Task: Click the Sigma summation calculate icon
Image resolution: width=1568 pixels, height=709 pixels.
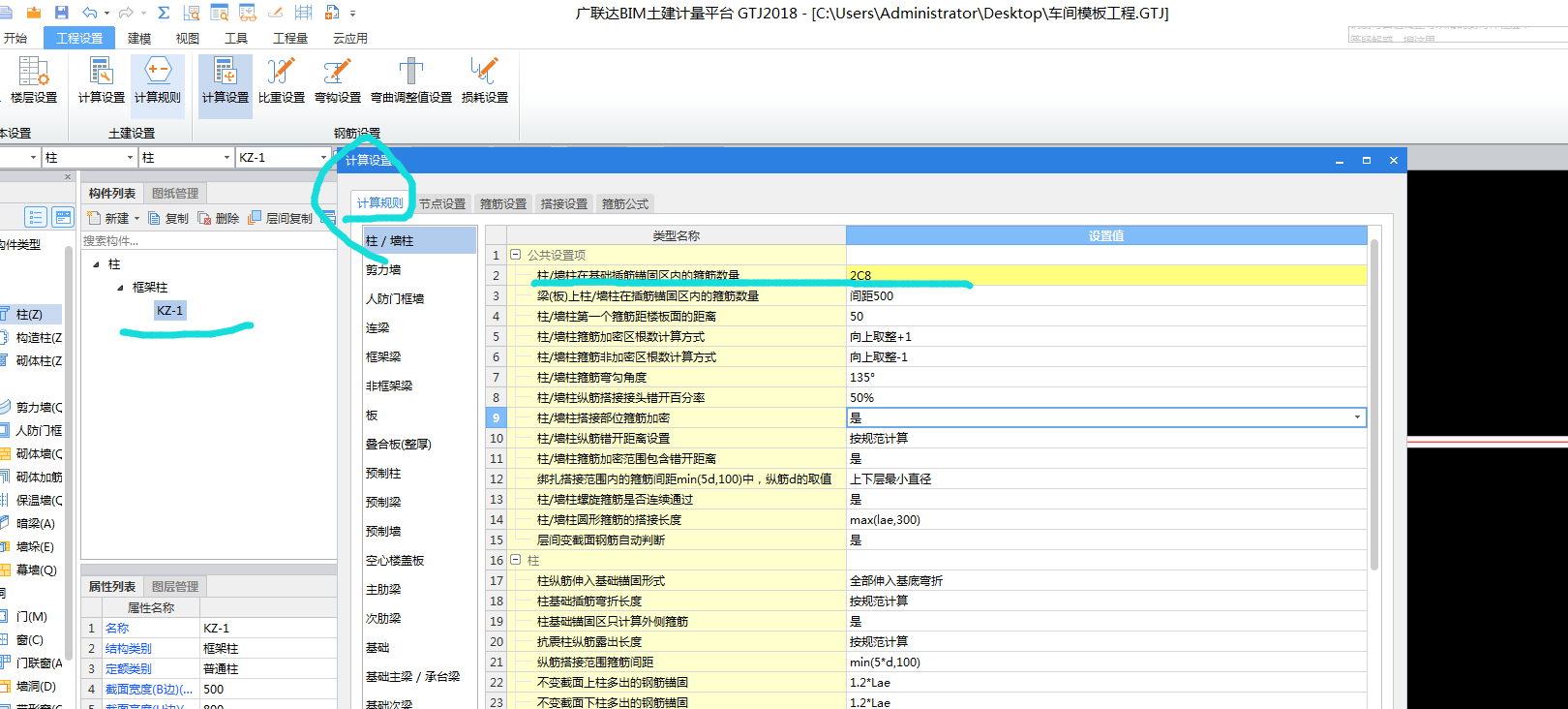Action: tap(164, 13)
